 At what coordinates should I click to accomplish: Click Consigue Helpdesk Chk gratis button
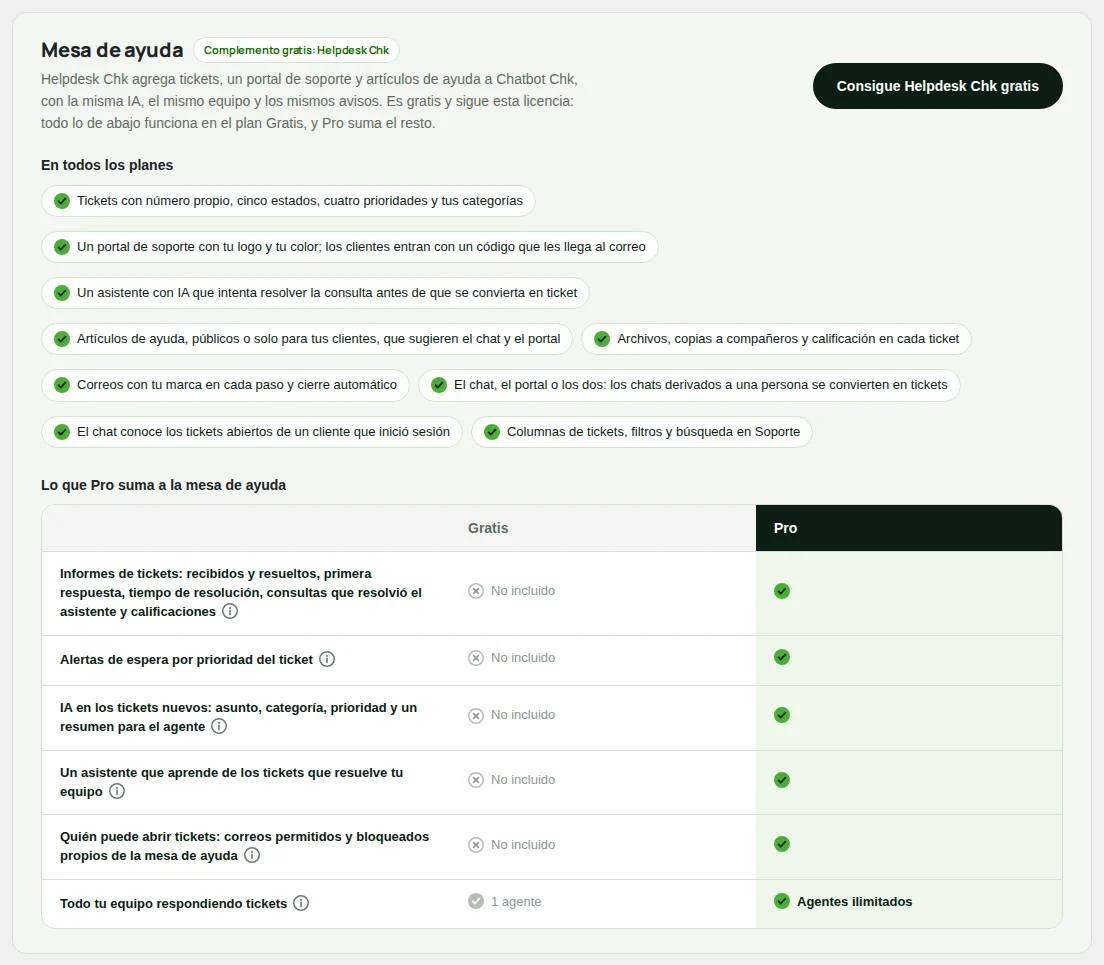937,86
